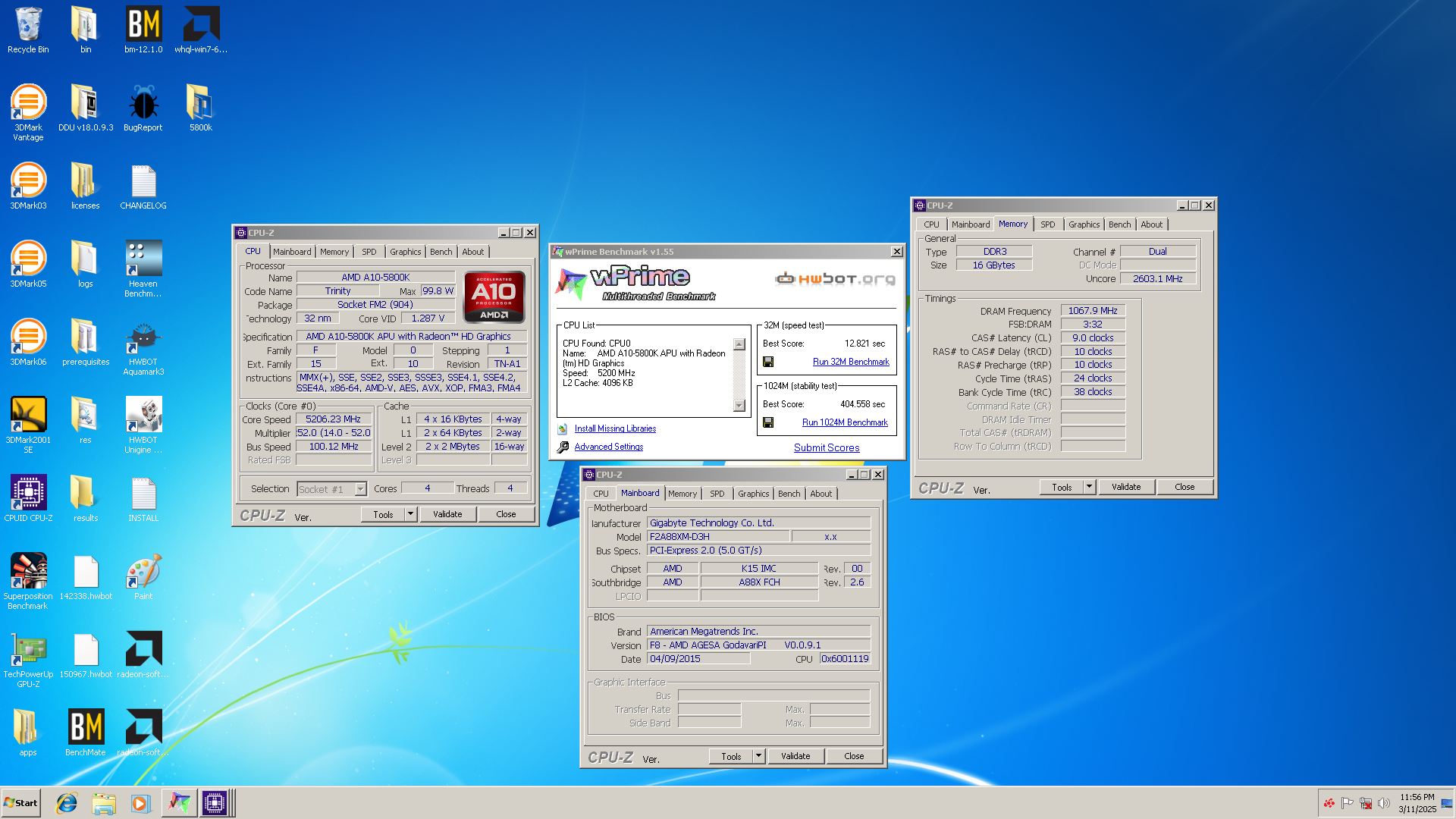
Task: Open the bm-12.1.0 desktop icon
Action: pos(143,30)
